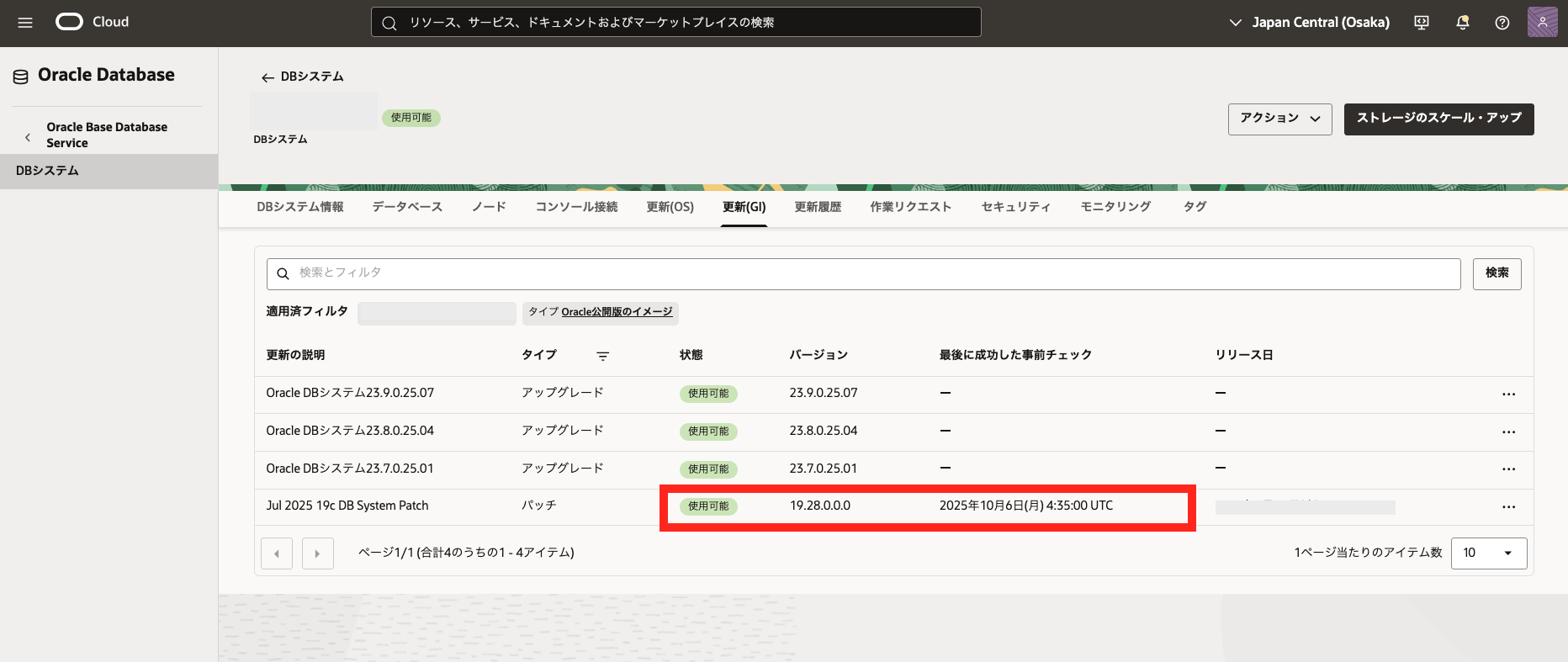
Task: Switch to the 更新履歴 tab
Action: 817,207
